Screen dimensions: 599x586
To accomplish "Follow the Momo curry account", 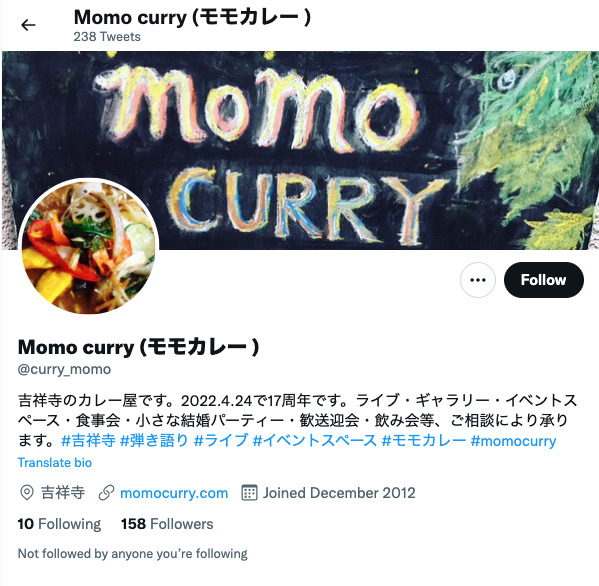I will tap(543, 280).
